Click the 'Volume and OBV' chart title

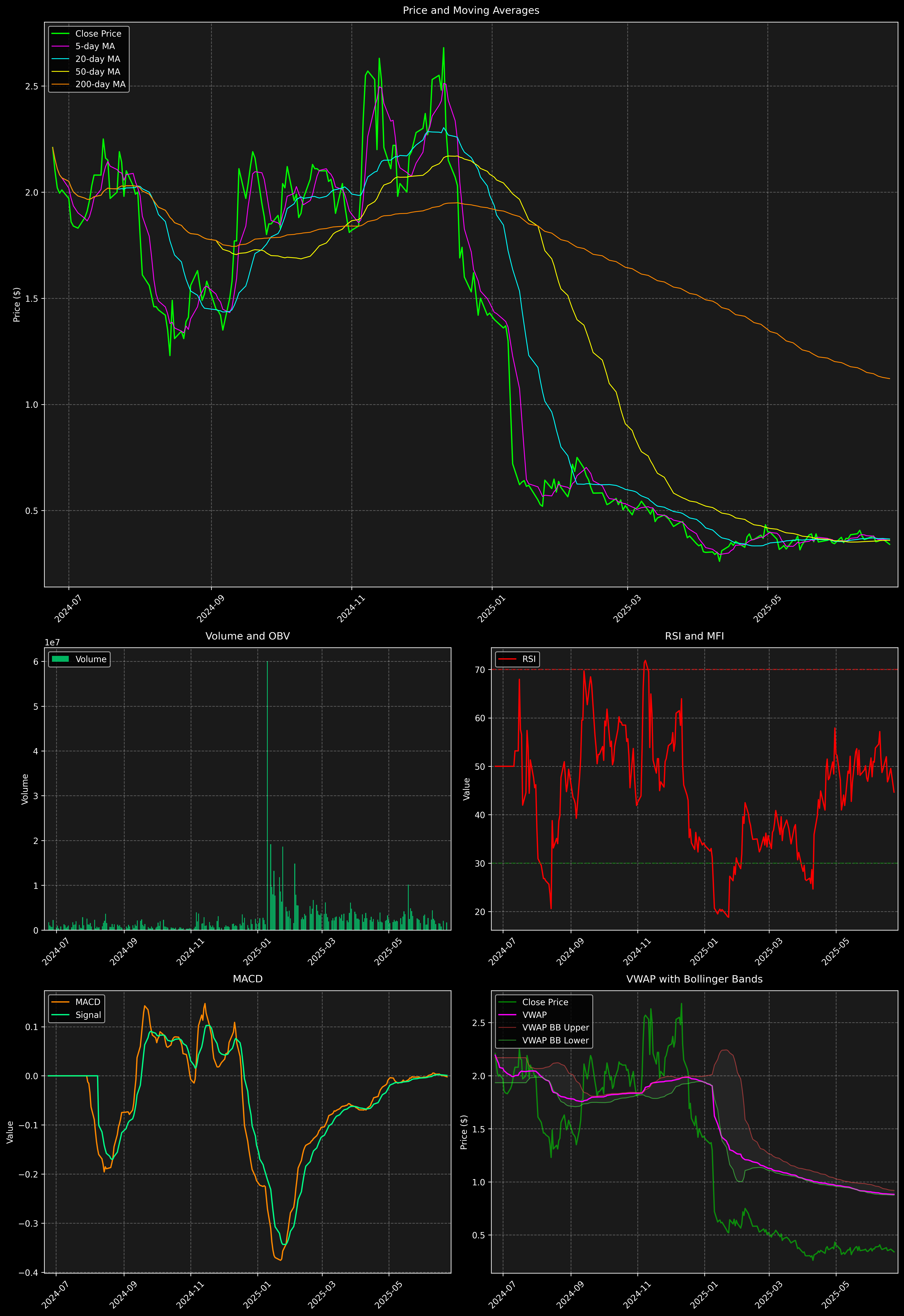click(248, 636)
